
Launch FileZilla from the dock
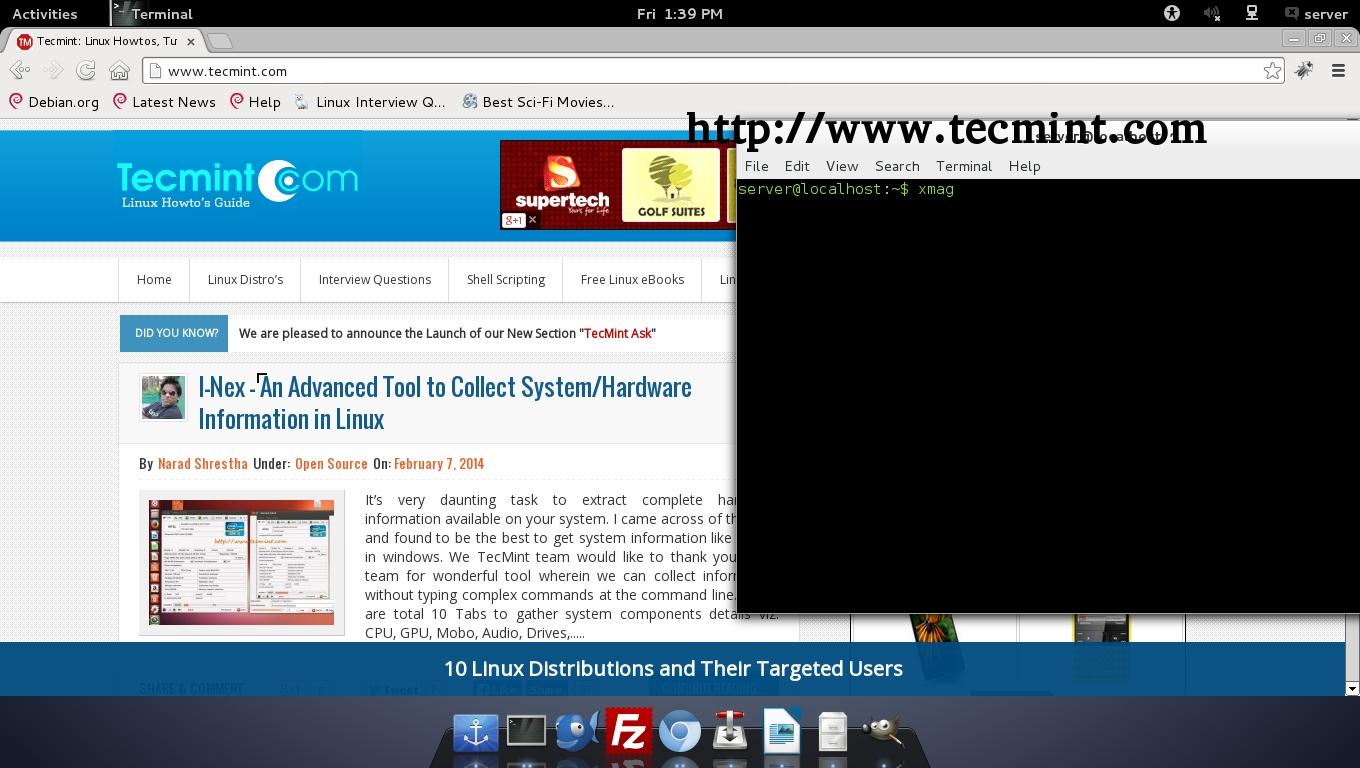pyautogui.click(x=629, y=731)
